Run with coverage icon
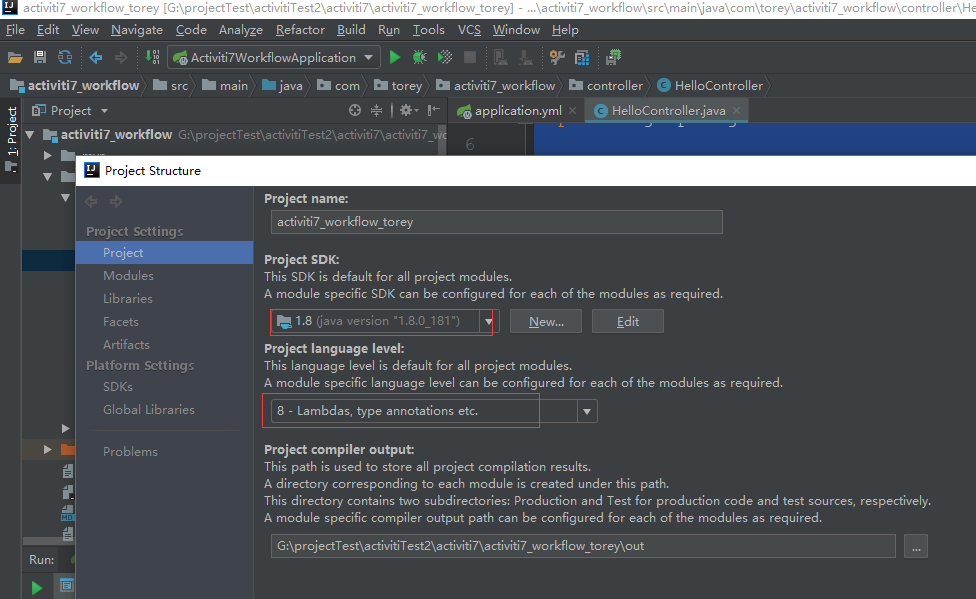 [x=445, y=57]
